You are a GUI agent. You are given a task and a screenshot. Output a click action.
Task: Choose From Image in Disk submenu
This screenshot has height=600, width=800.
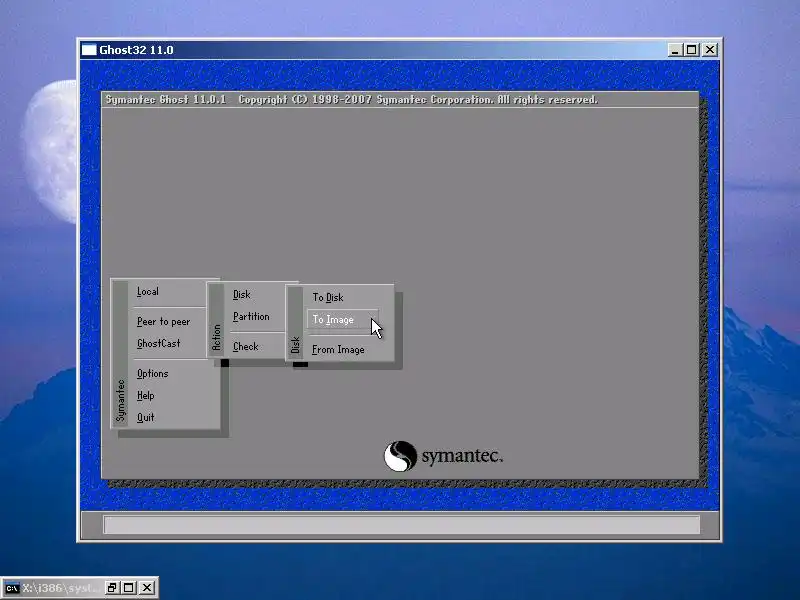(x=338, y=349)
